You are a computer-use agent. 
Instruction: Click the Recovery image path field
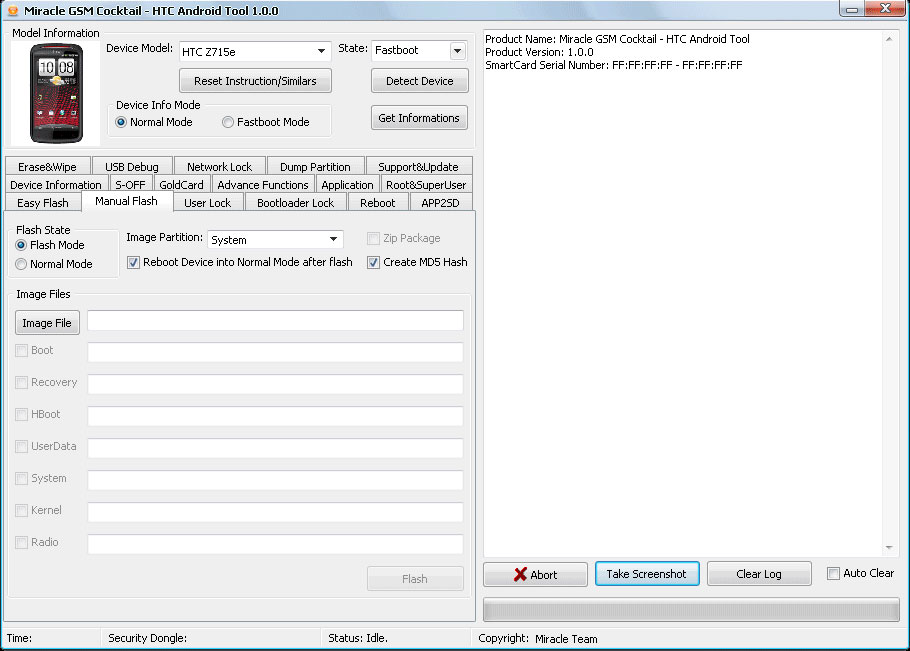coord(276,384)
